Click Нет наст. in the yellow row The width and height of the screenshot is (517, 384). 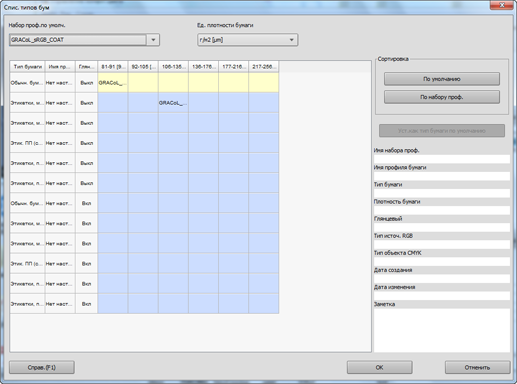click(x=60, y=83)
